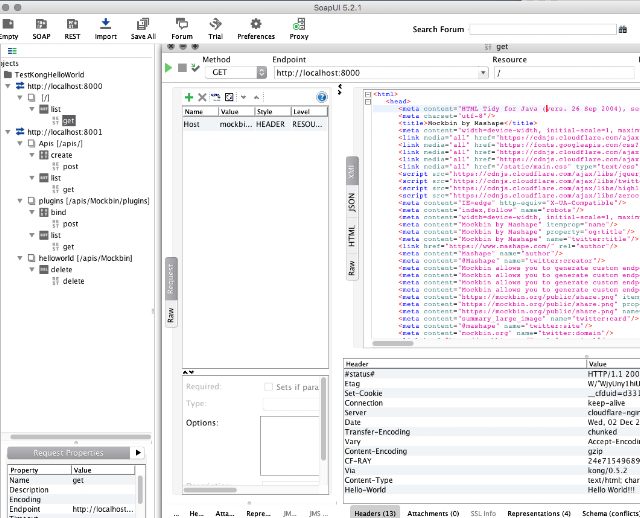Collapse the bind method node

pos(32,212)
